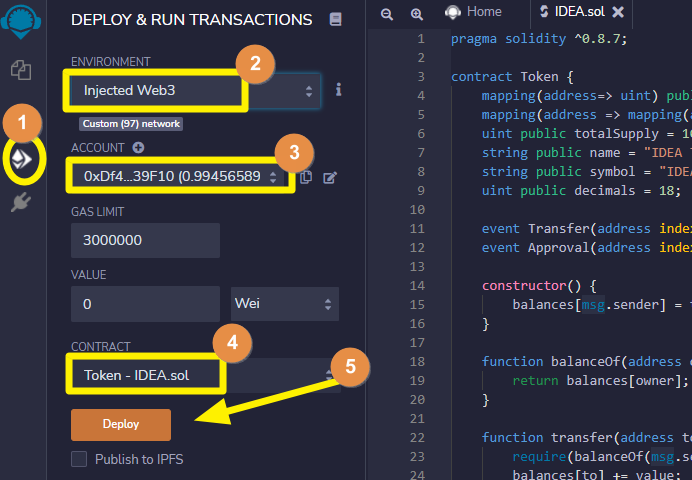Click the 'event Transfer(address' code line
Screen dimensions: 692x480
pos(586,229)
